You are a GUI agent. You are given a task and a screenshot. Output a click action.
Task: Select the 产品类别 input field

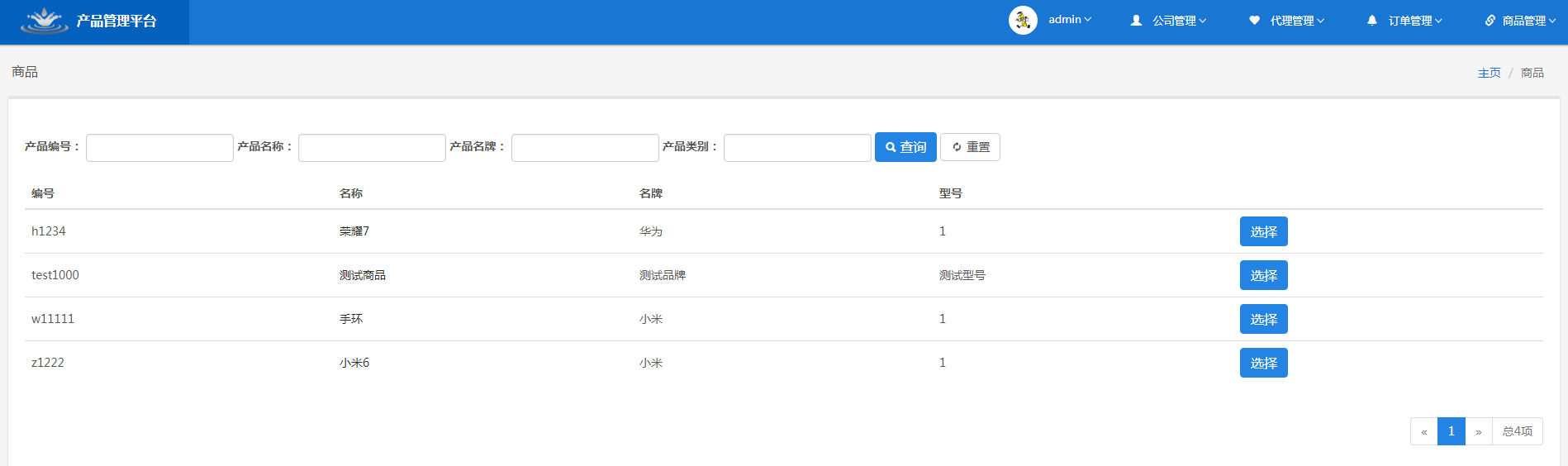point(797,148)
